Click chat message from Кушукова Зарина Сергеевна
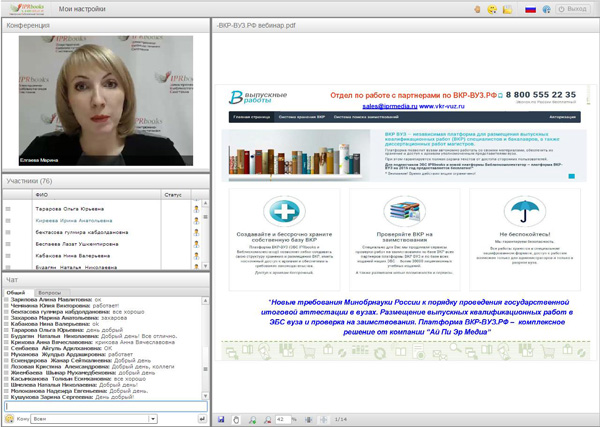Screen dimensions: 600x427 coord(72,397)
